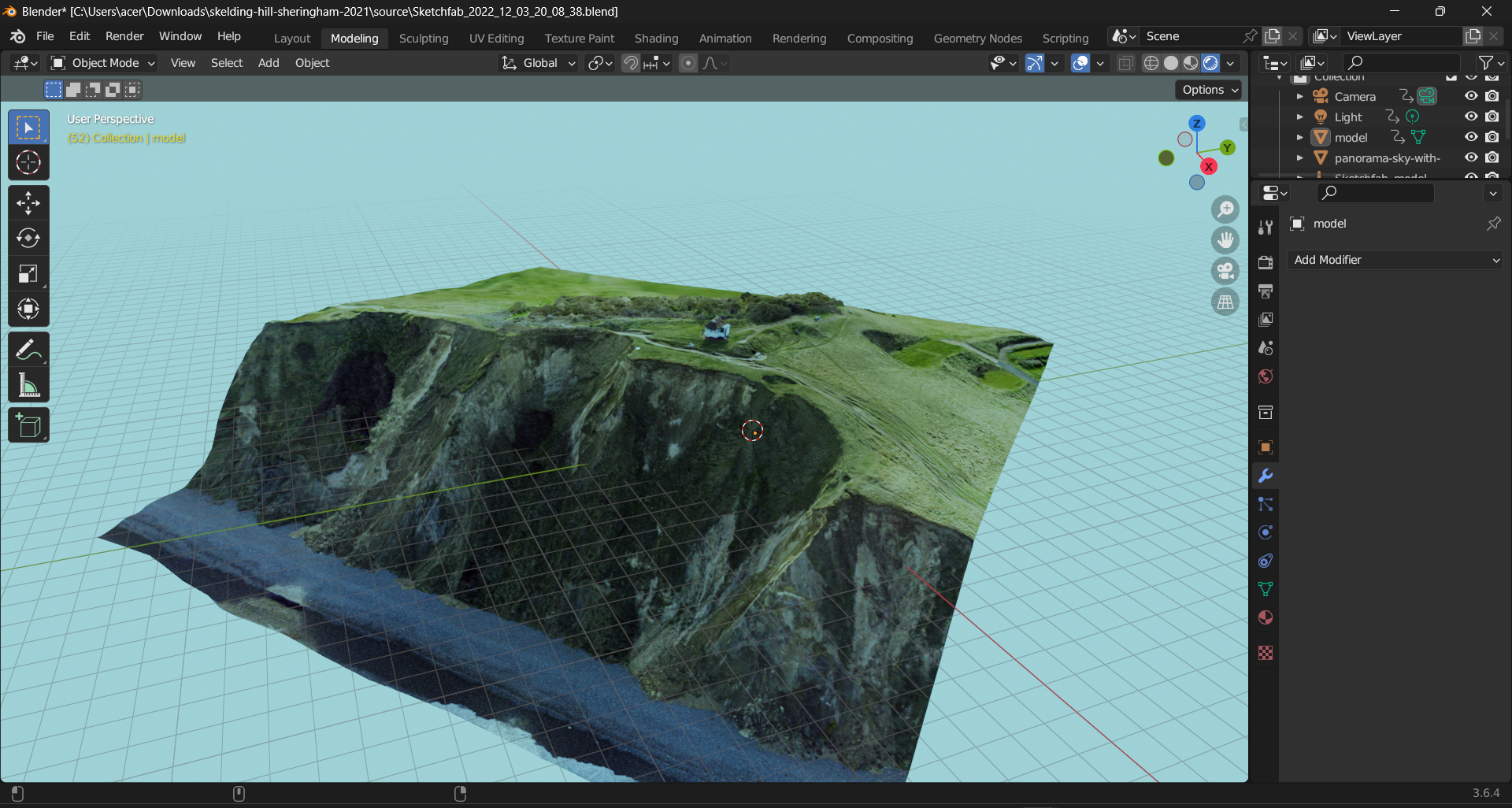The height and width of the screenshot is (808, 1512).
Task: Select the Move tool
Action: tap(29, 203)
